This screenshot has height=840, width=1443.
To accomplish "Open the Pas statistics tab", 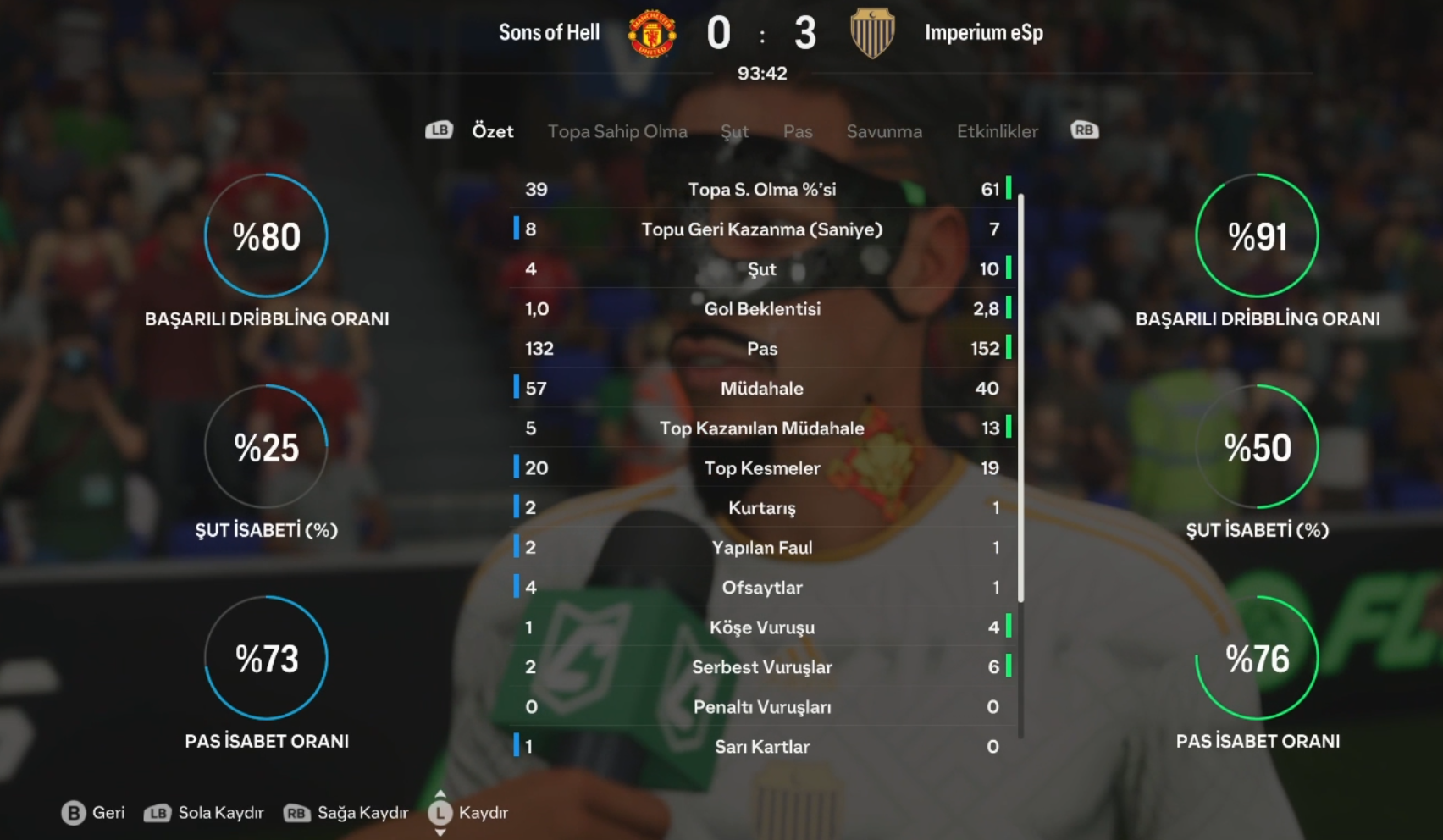I will (x=798, y=131).
